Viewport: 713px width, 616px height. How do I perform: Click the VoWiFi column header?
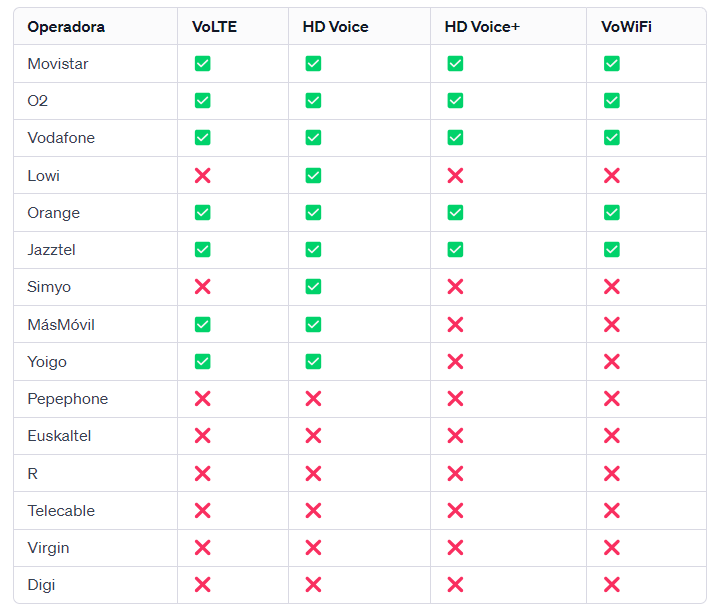626,27
